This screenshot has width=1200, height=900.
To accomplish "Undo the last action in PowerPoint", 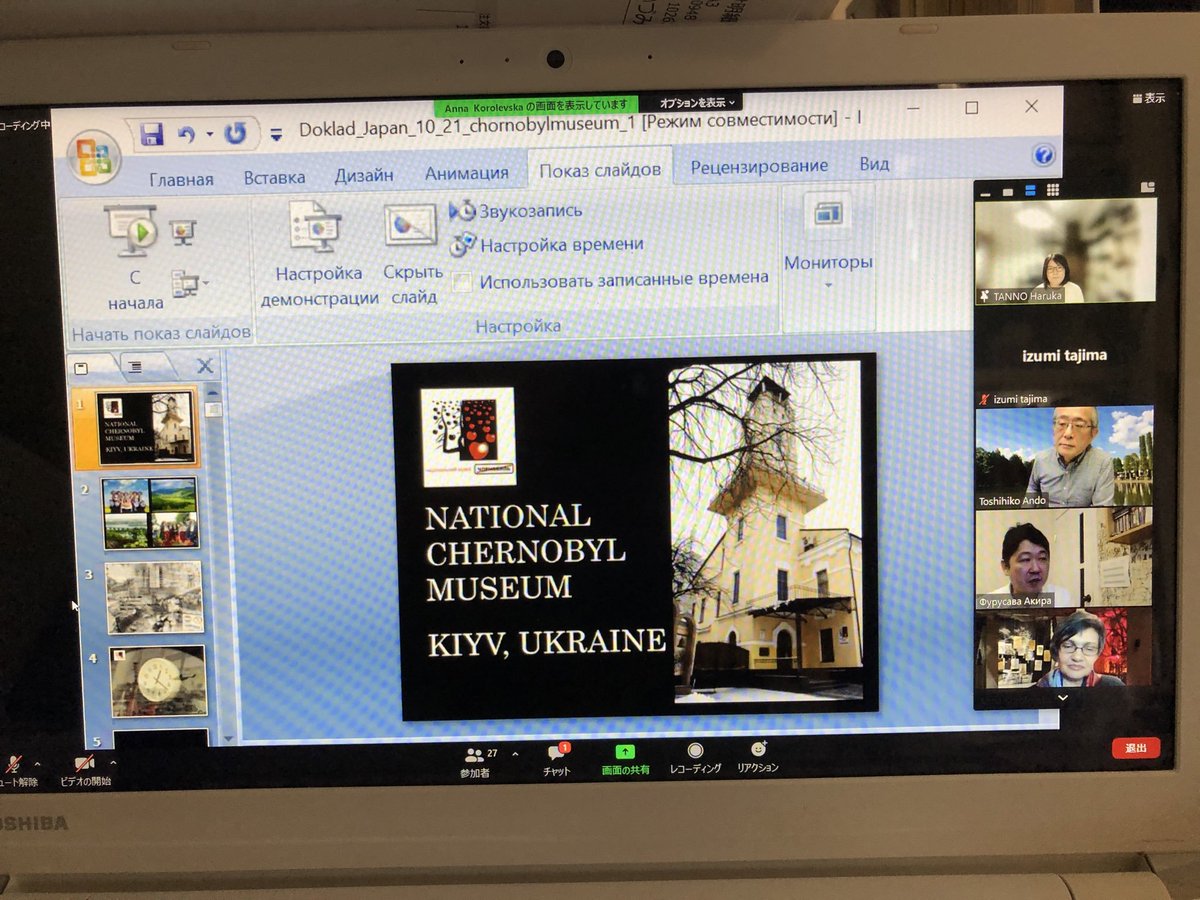I will tap(186, 134).
